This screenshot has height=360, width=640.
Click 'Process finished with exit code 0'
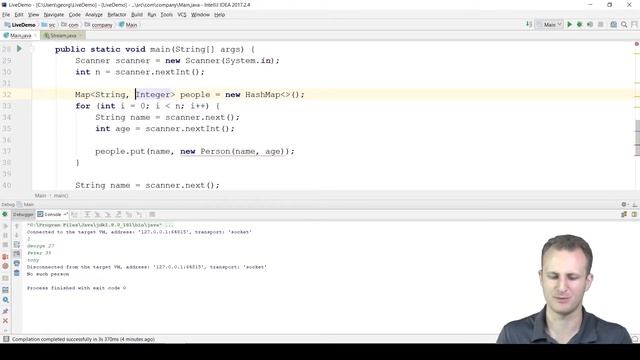76,288
